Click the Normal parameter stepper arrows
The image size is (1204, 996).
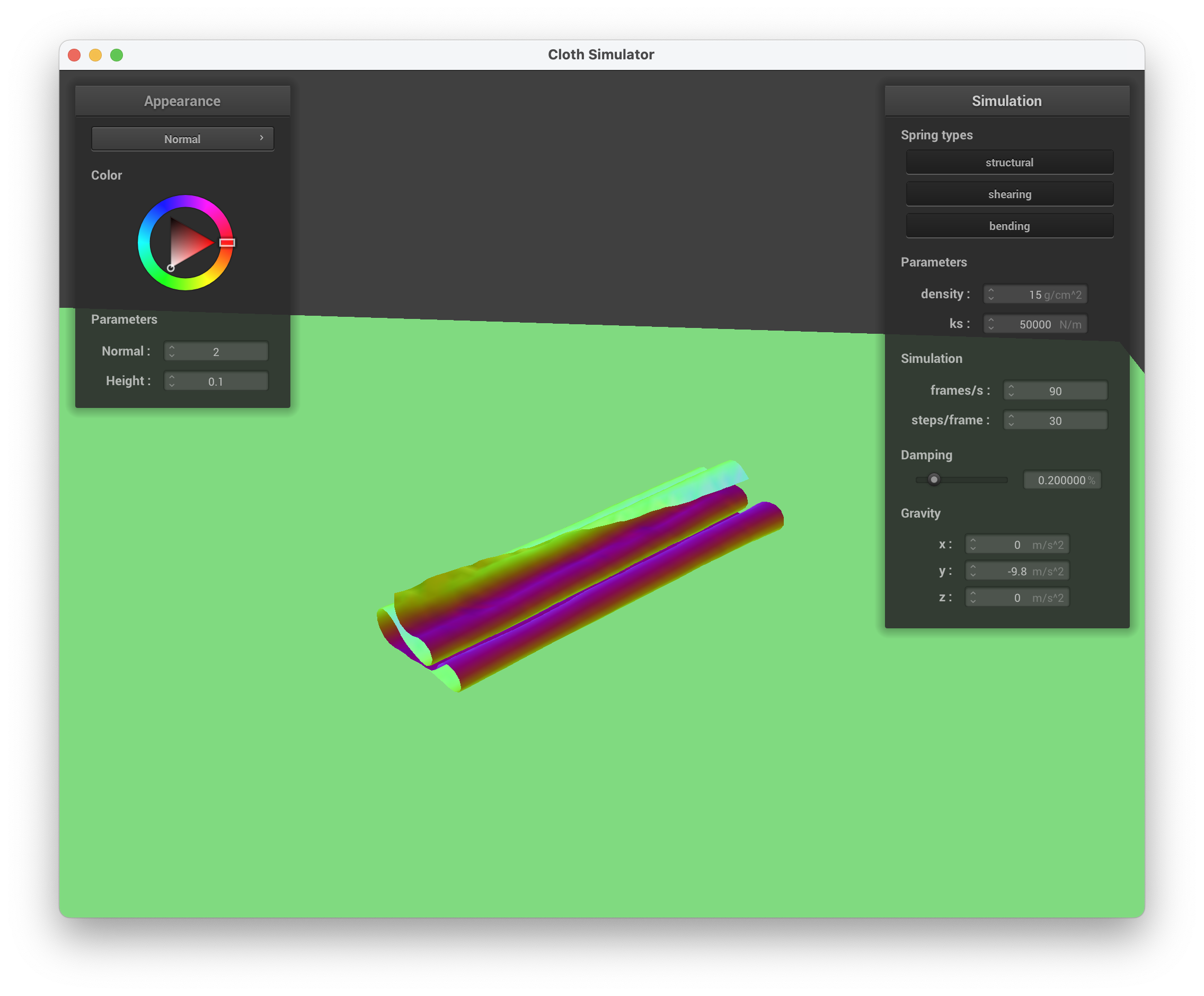tap(172, 351)
